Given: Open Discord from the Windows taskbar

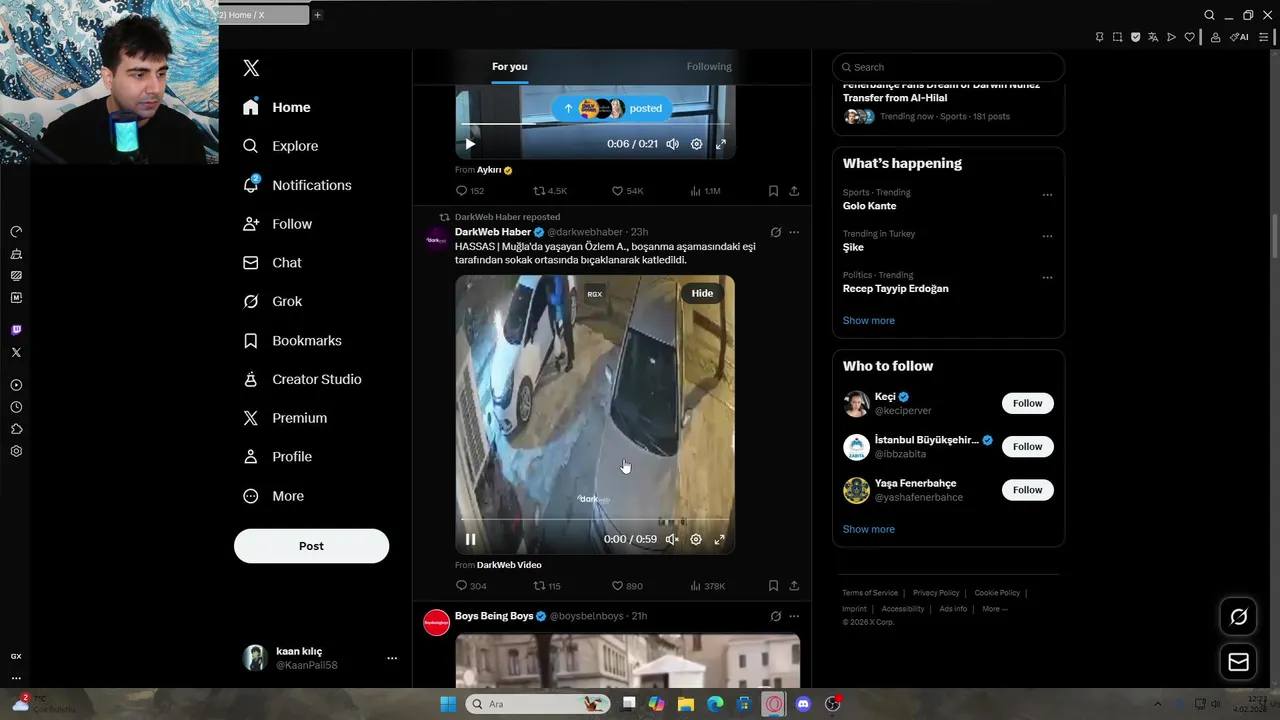Looking at the screenshot, I should [803, 704].
